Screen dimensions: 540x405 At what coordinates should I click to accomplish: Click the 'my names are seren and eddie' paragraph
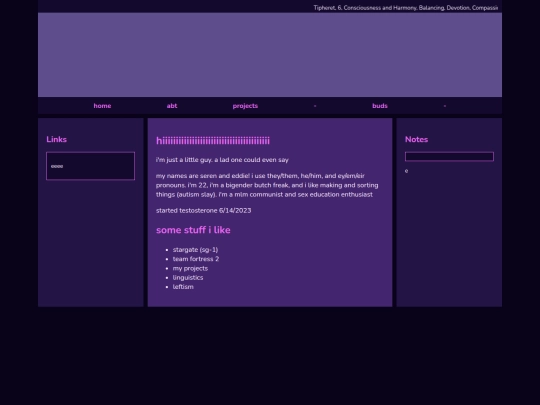point(267,185)
